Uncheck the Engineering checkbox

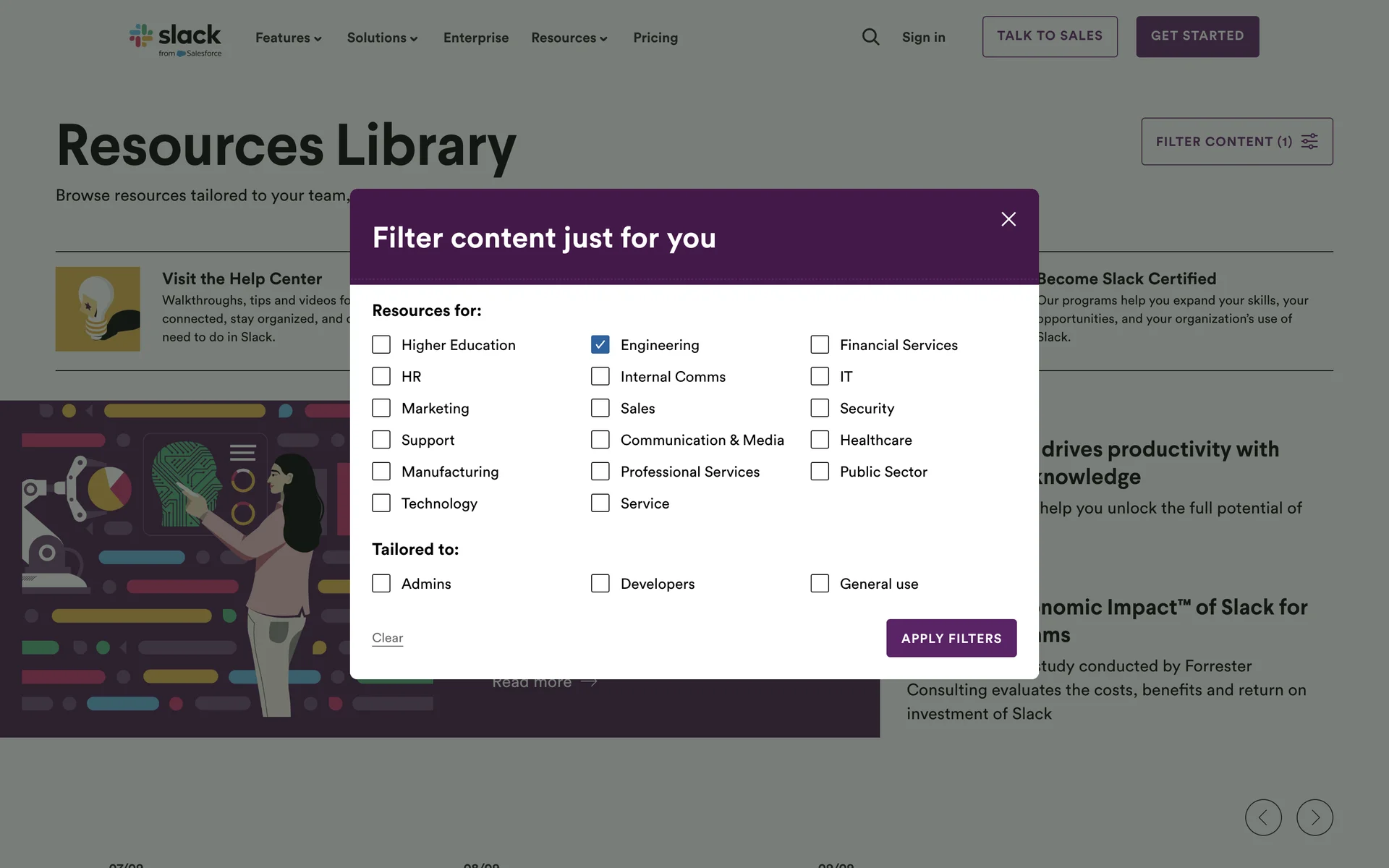tap(600, 345)
